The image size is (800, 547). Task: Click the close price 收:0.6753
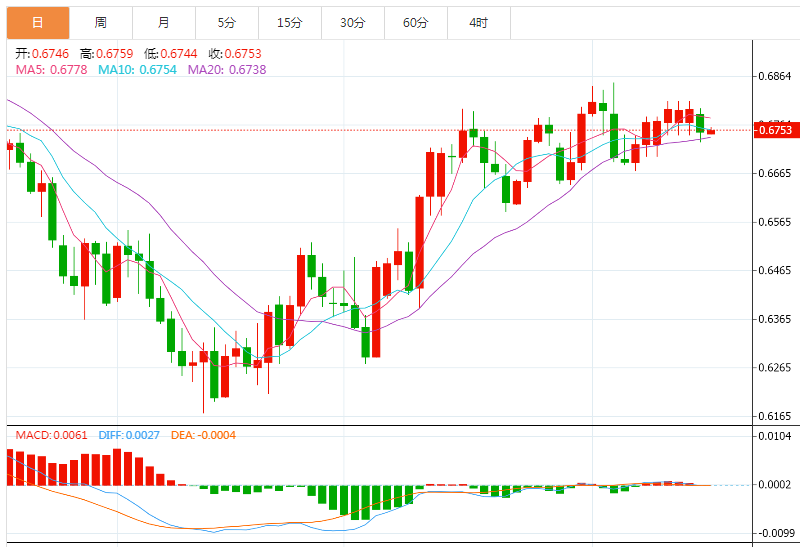tap(235, 54)
